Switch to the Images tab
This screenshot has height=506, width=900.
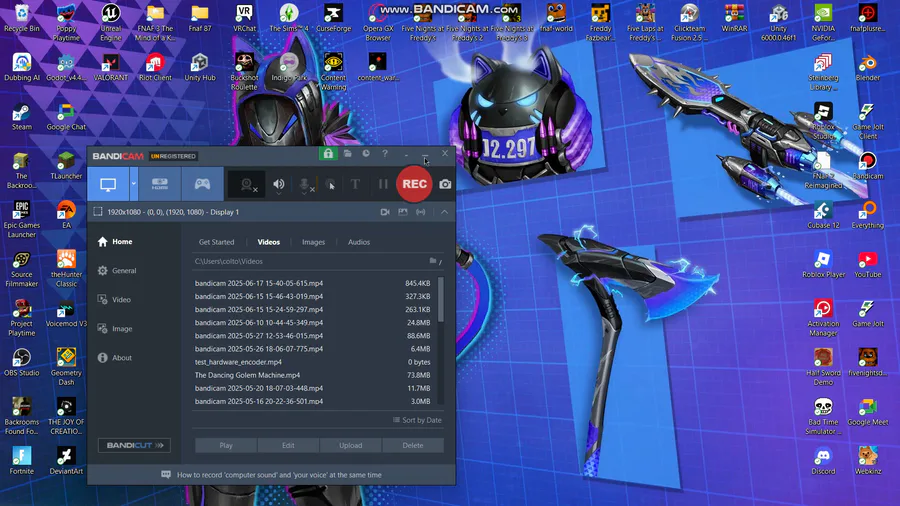pos(313,242)
